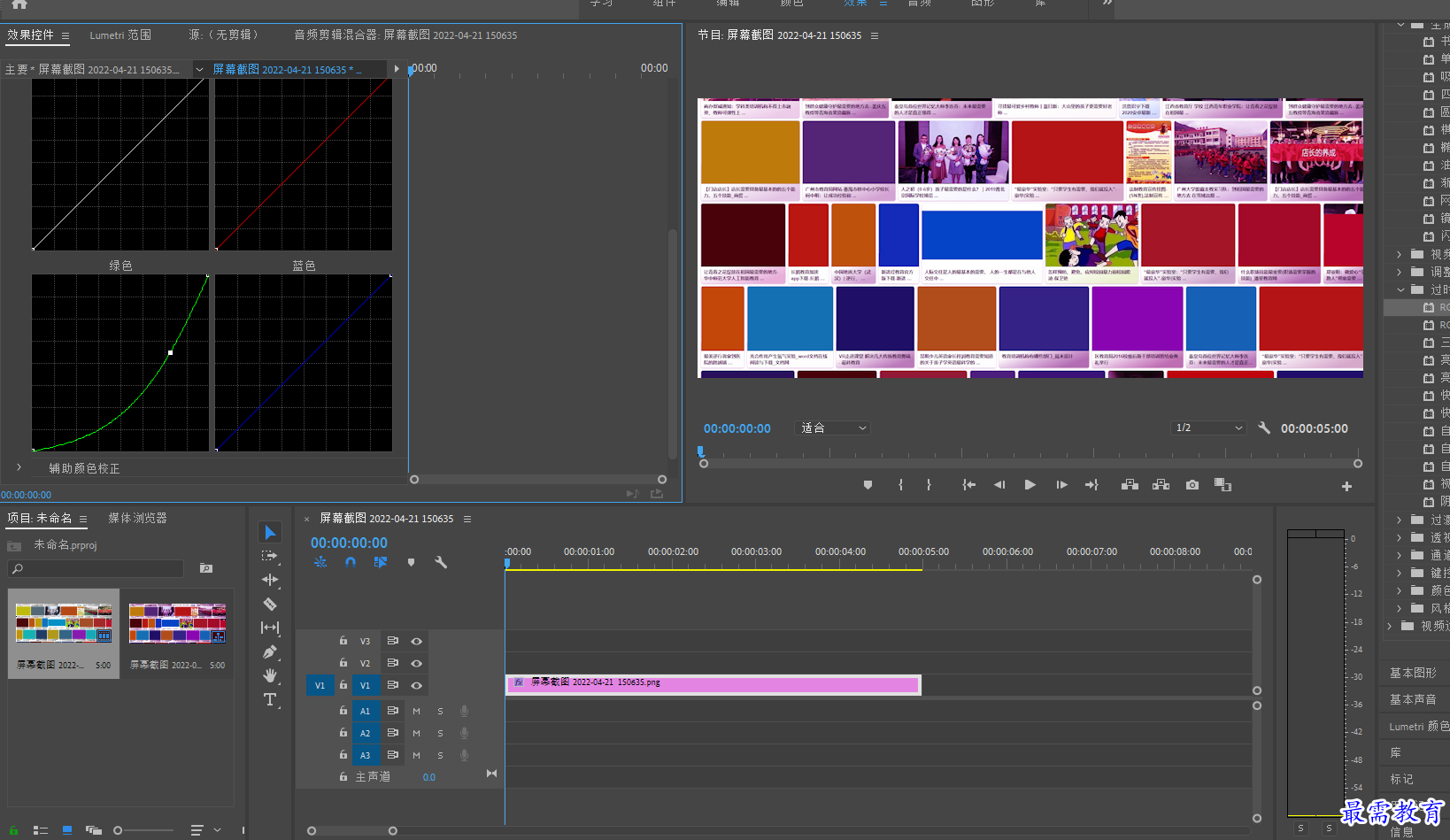Select the Ripple Edit tool
Image resolution: width=1450 pixels, height=840 pixels.
270,580
